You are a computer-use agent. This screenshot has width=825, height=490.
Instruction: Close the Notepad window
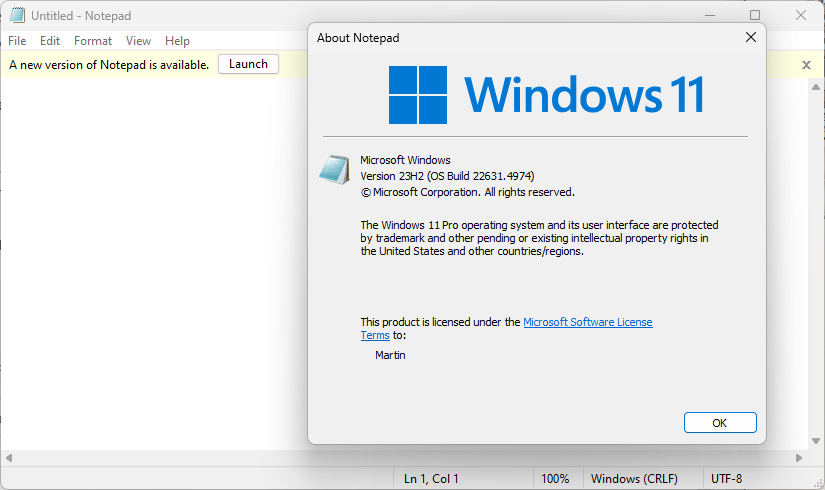(x=801, y=15)
